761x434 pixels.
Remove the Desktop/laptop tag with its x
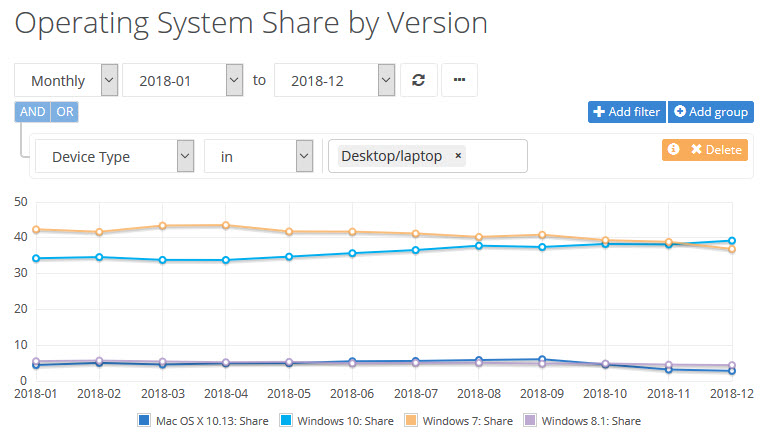458,156
